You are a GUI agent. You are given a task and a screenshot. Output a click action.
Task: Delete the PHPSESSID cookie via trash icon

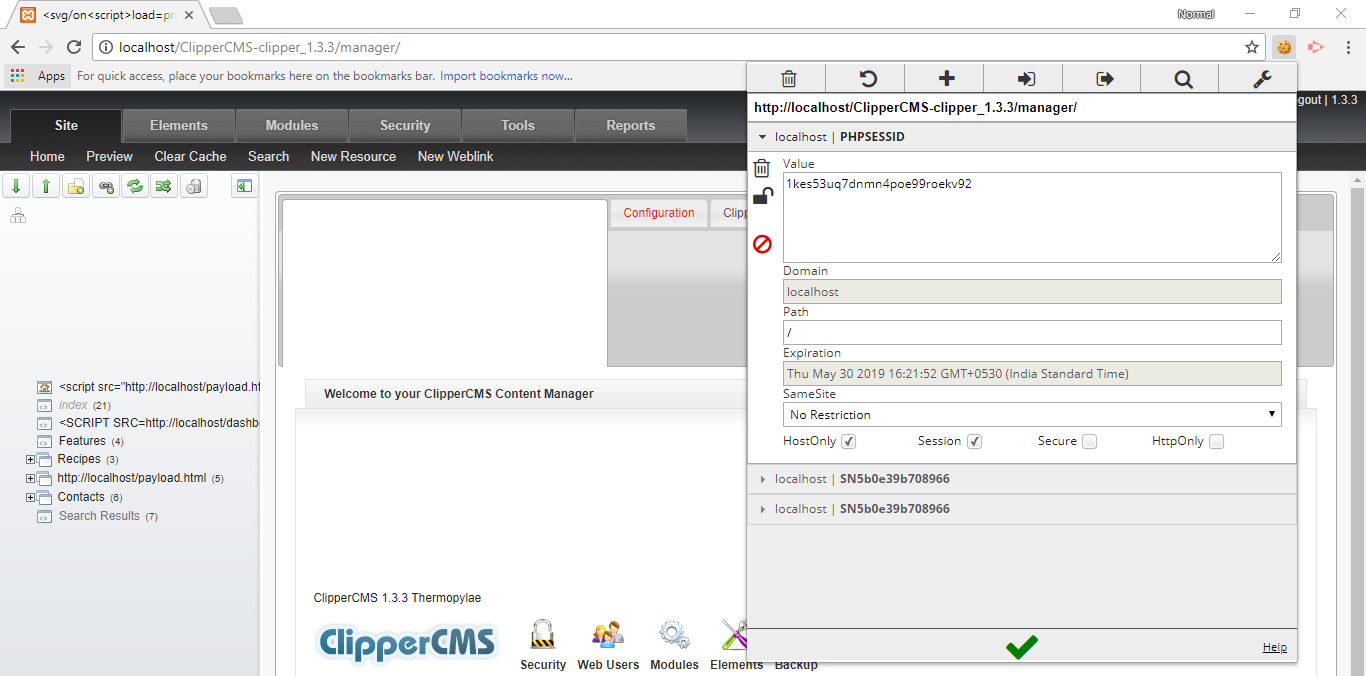(762, 168)
